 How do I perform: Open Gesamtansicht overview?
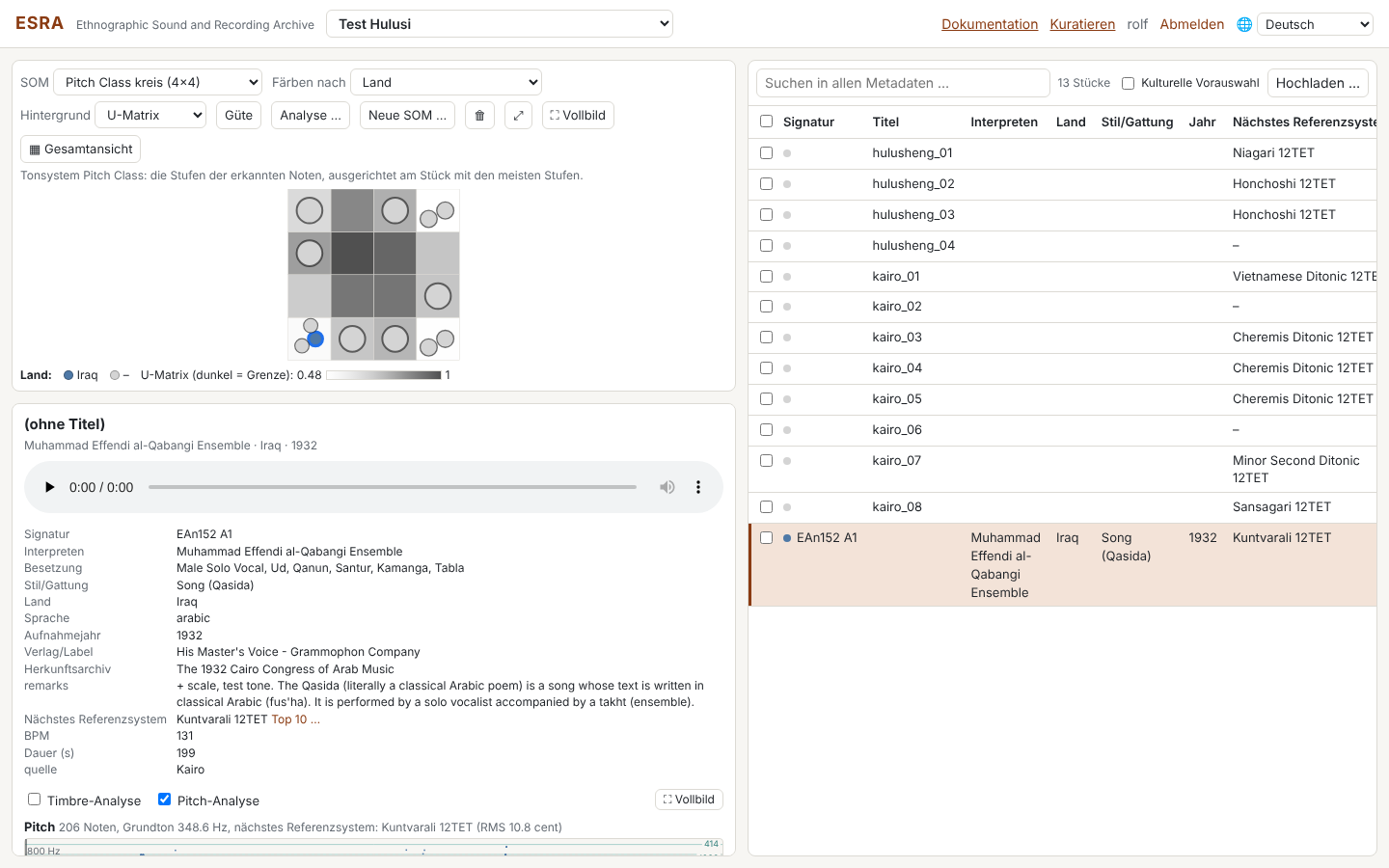click(x=80, y=149)
